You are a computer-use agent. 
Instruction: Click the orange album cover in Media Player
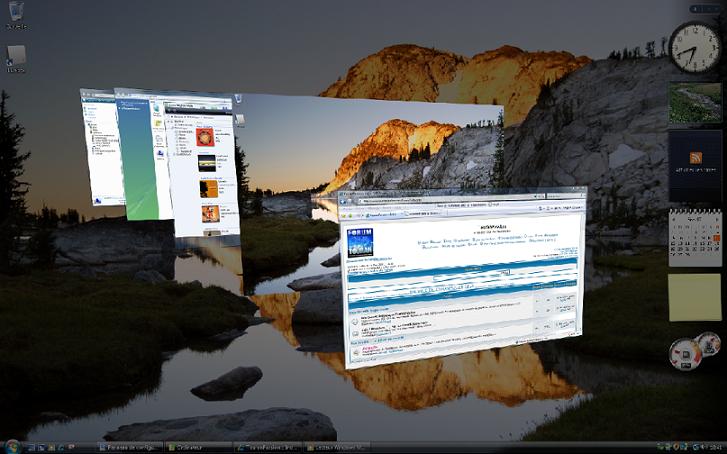209,188
